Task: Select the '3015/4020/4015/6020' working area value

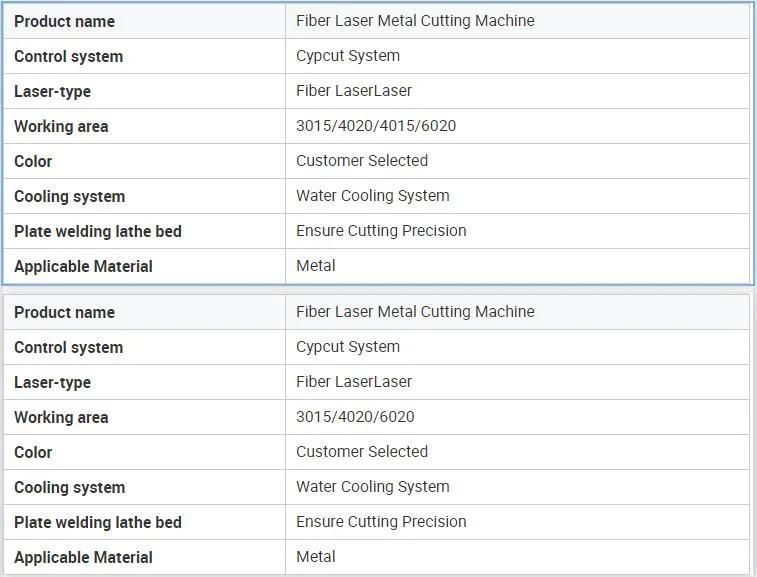Action: pos(376,126)
